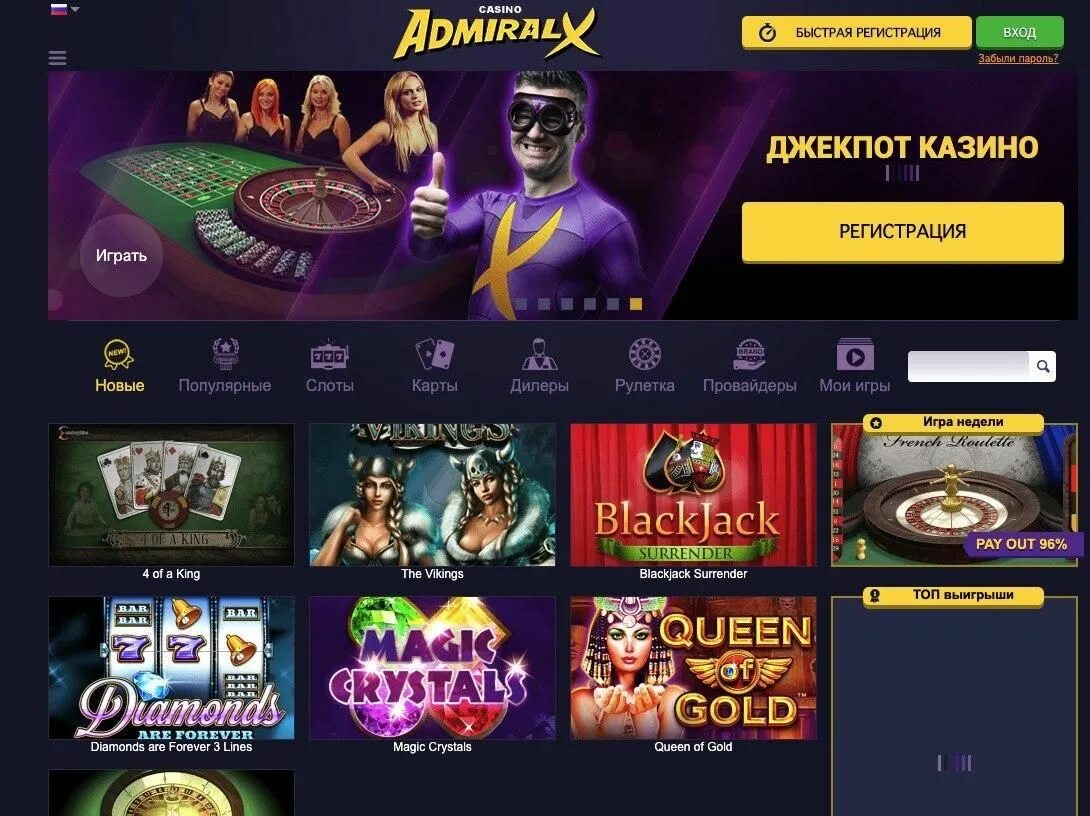The image size is (1090, 816).
Task: Open the Рулетка roulette wheel icon
Action: (644, 354)
